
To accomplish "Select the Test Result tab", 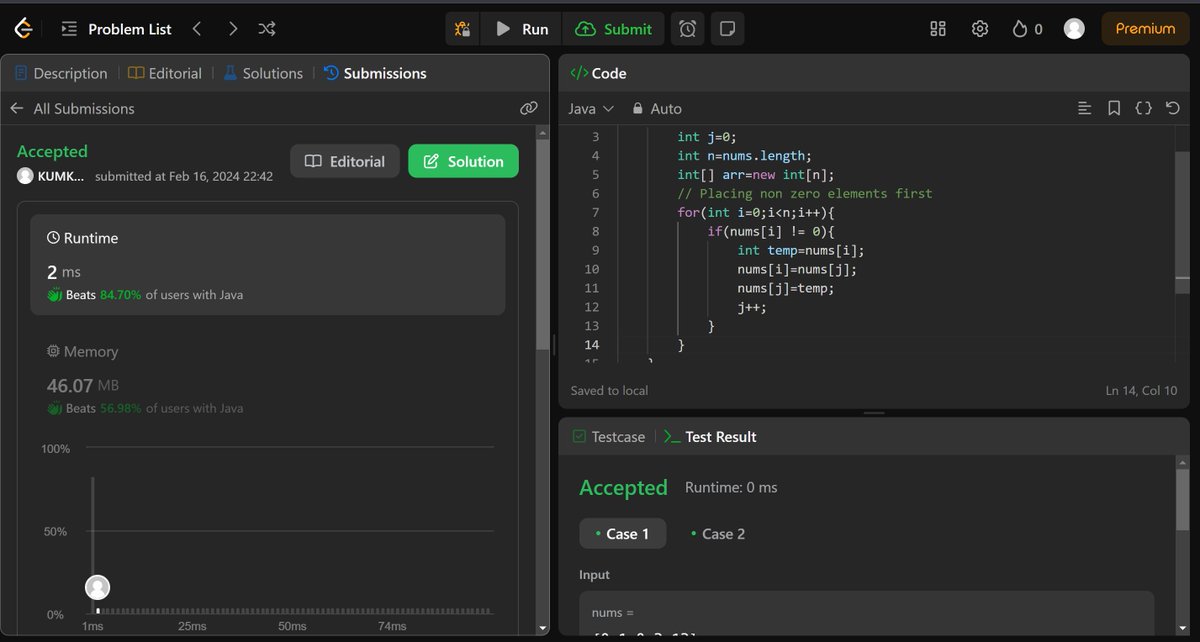I will pyautogui.click(x=719, y=436).
